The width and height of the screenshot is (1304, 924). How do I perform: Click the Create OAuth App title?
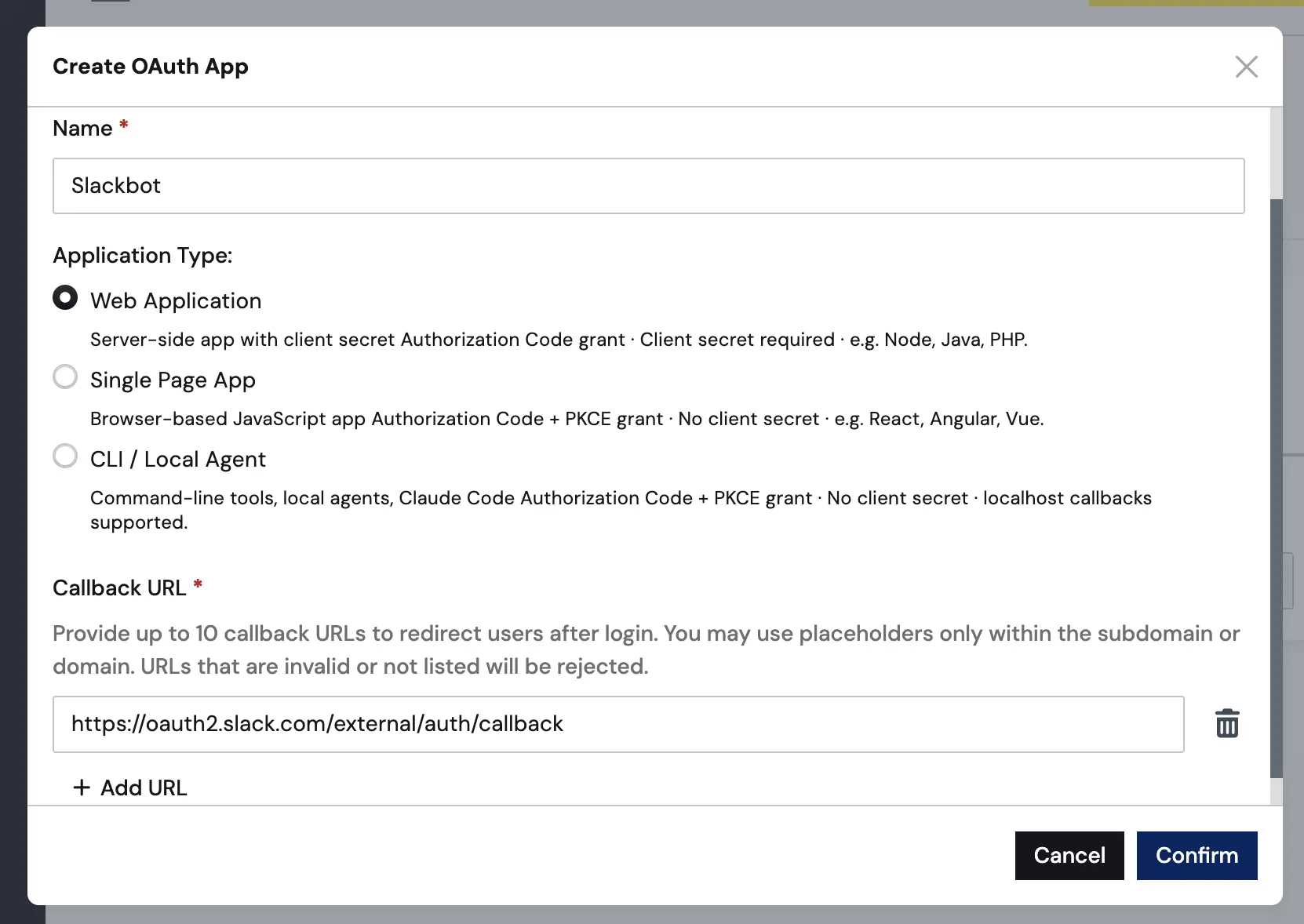[x=151, y=67]
